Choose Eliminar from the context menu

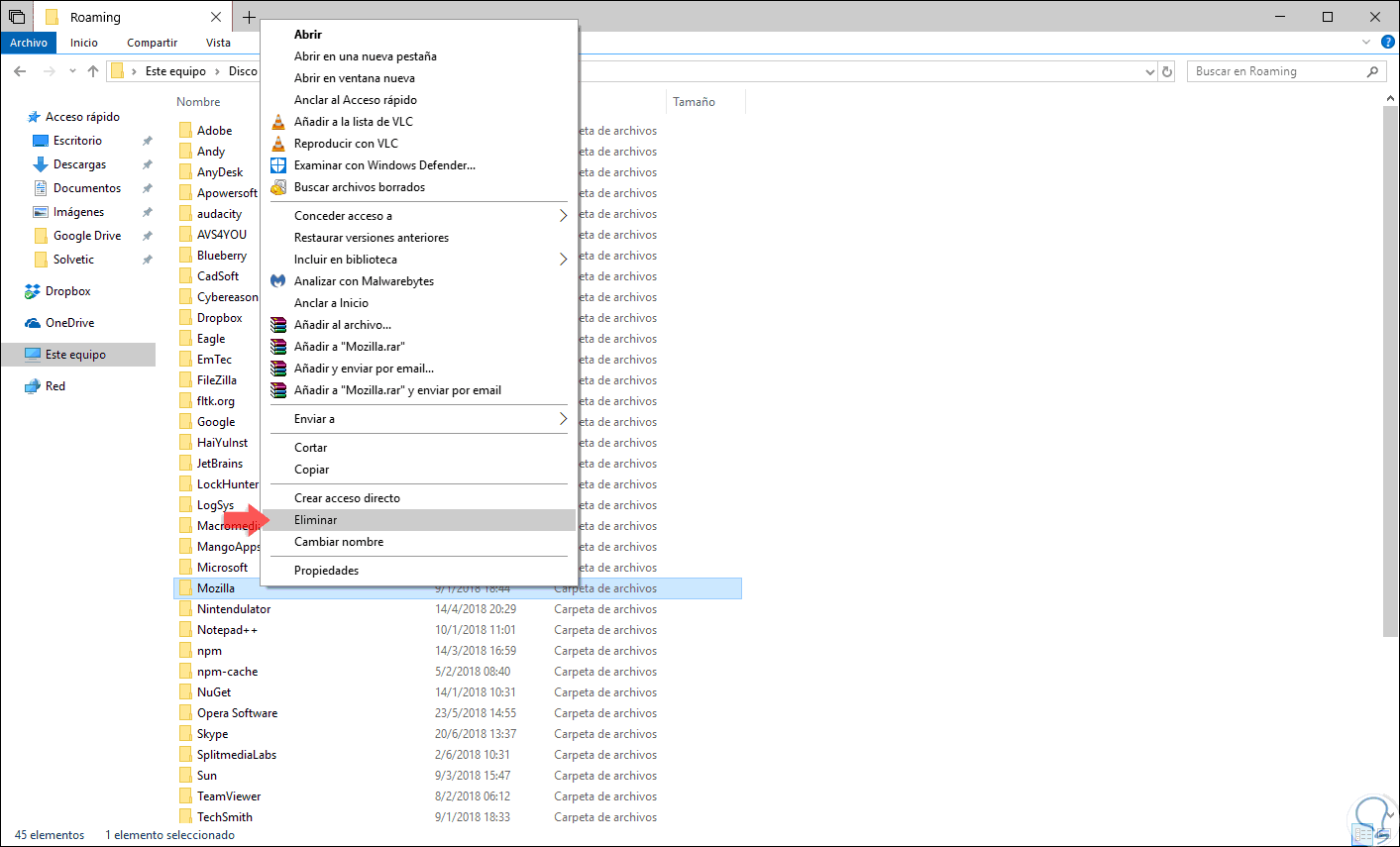click(x=420, y=520)
